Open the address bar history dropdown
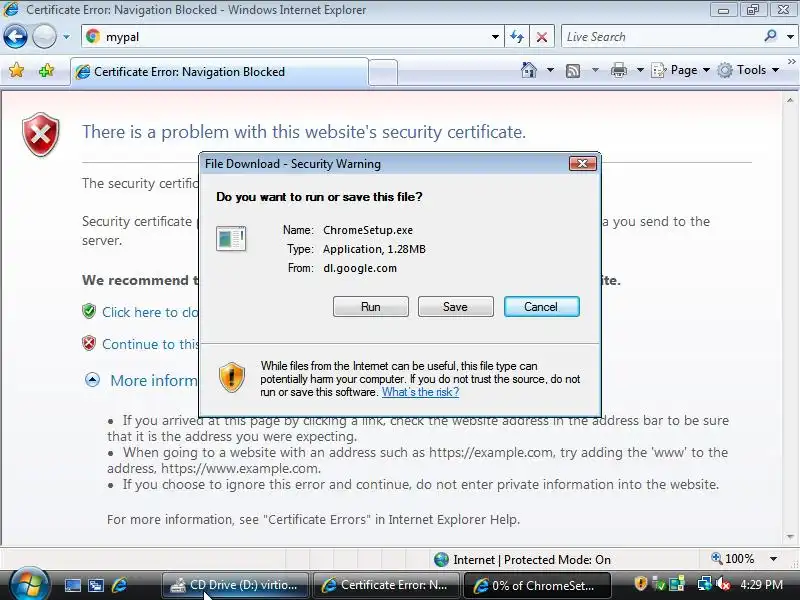The image size is (800, 600). [495, 37]
